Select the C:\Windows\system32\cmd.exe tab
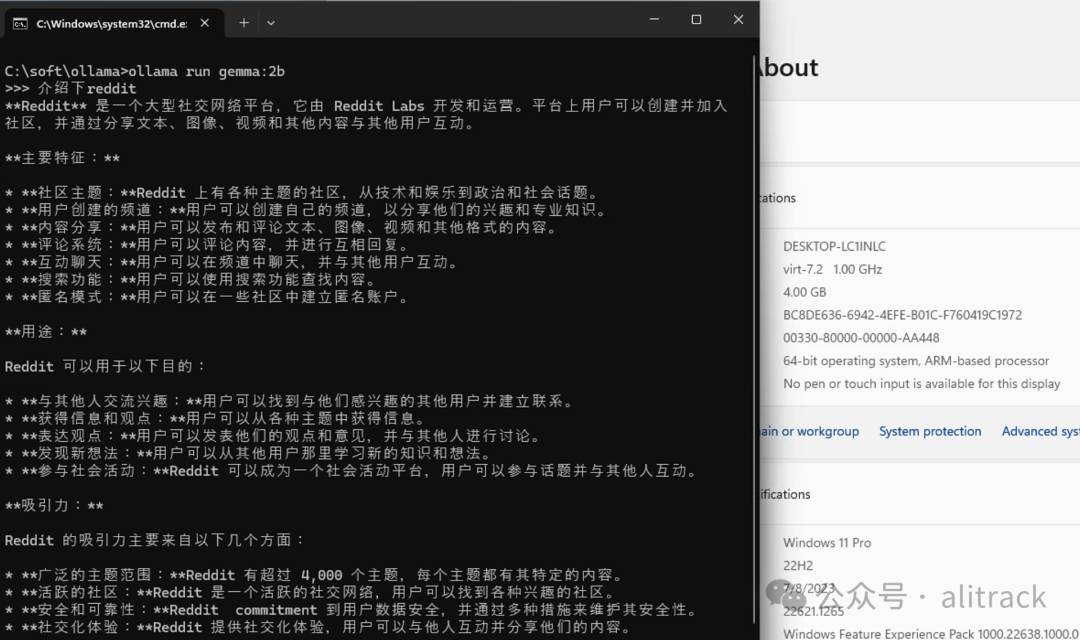The height and width of the screenshot is (640, 1080). click(114, 23)
